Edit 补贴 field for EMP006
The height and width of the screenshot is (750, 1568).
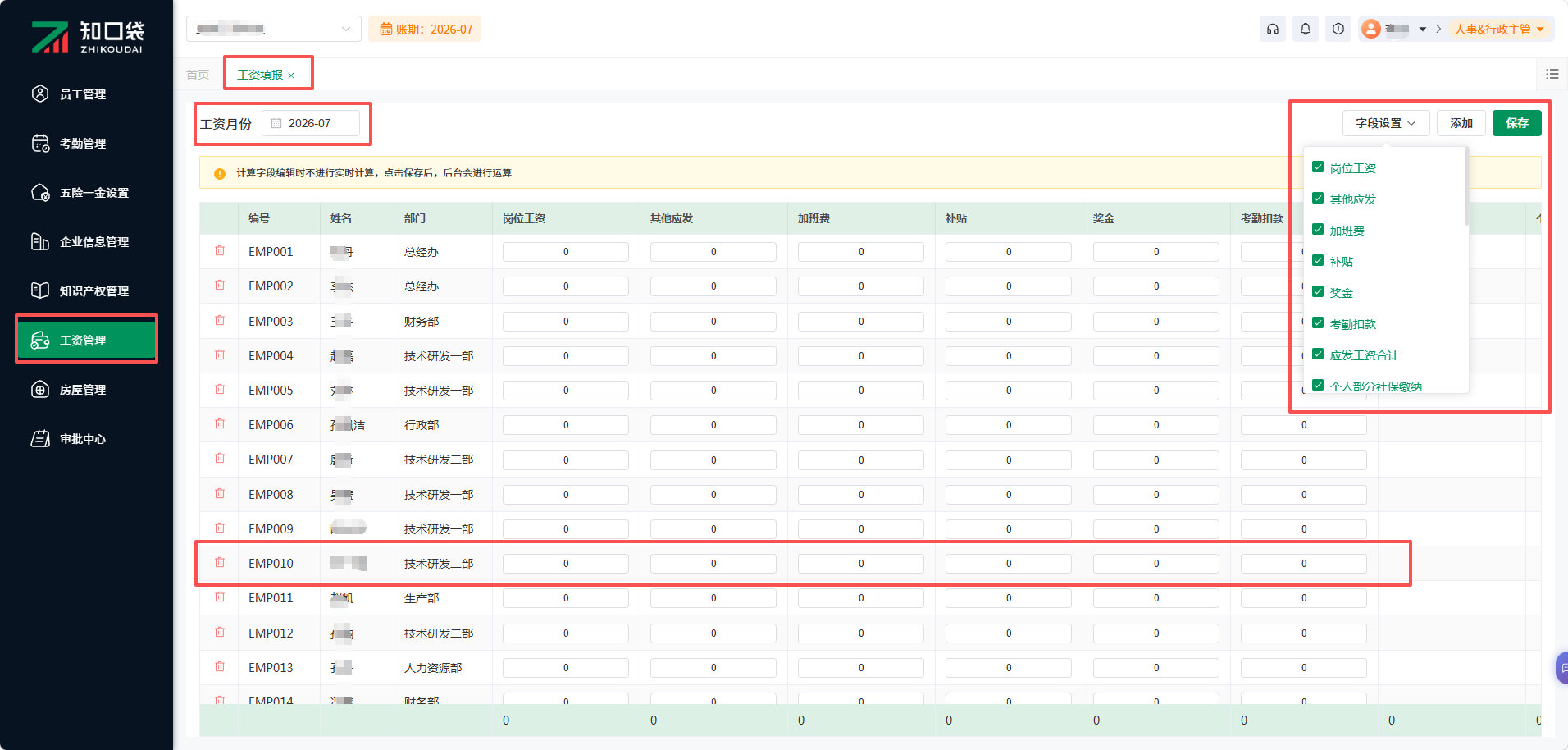coord(1009,425)
